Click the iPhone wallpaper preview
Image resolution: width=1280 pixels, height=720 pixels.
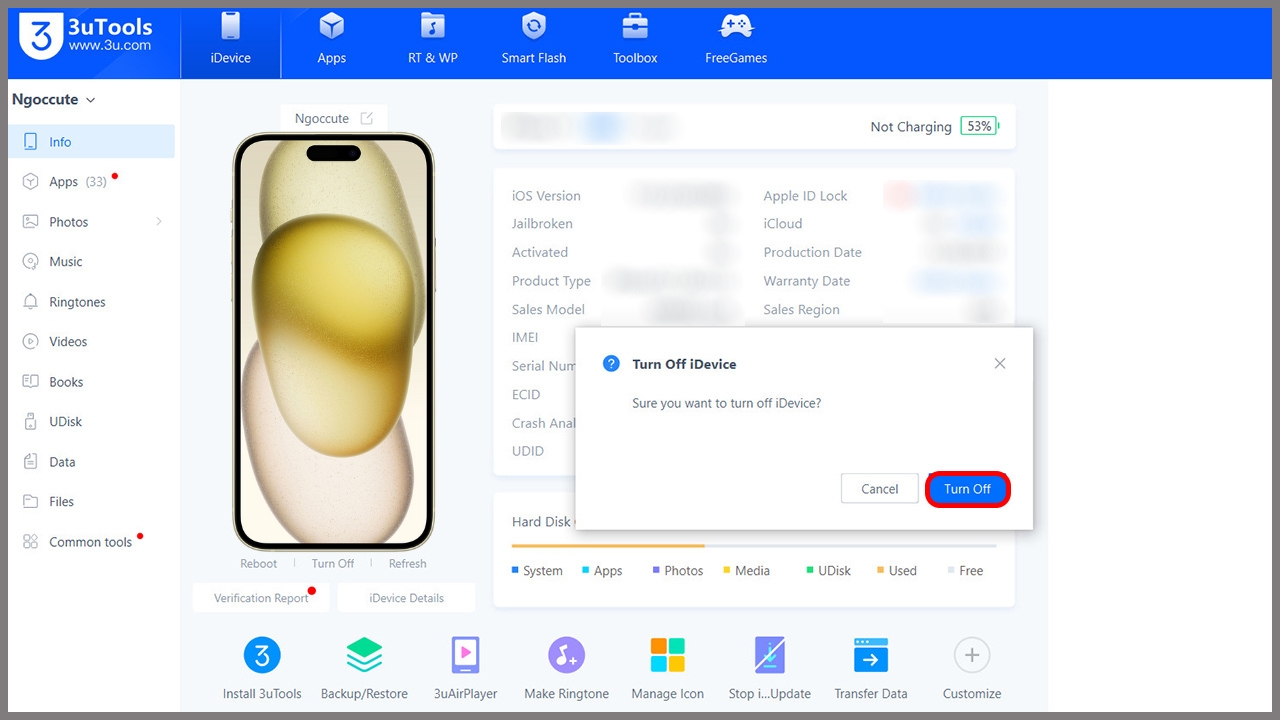[x=333, y=341]
